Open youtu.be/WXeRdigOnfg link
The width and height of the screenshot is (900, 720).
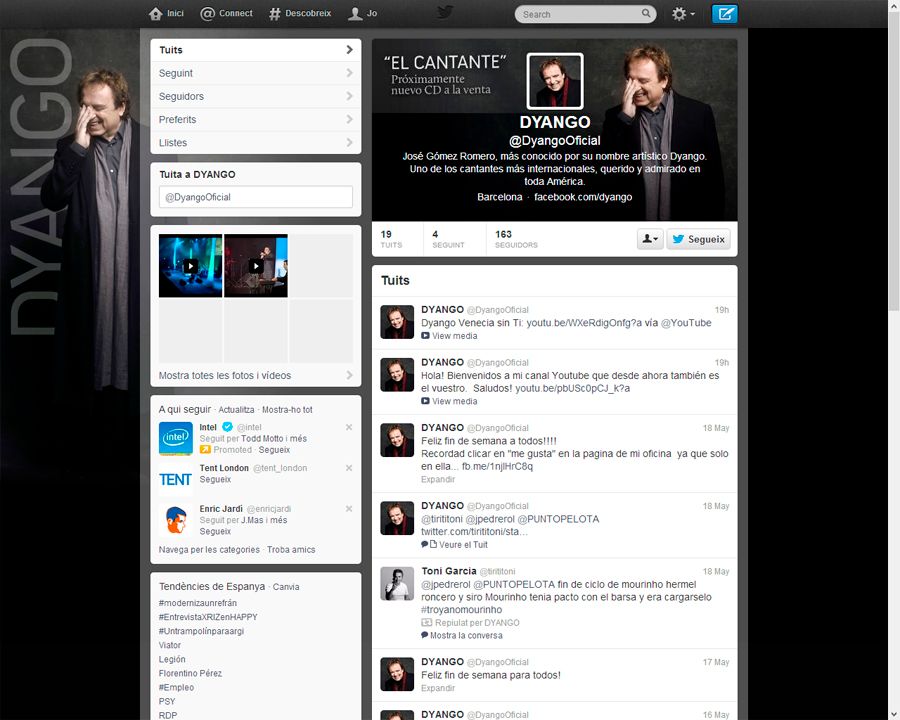584,323
